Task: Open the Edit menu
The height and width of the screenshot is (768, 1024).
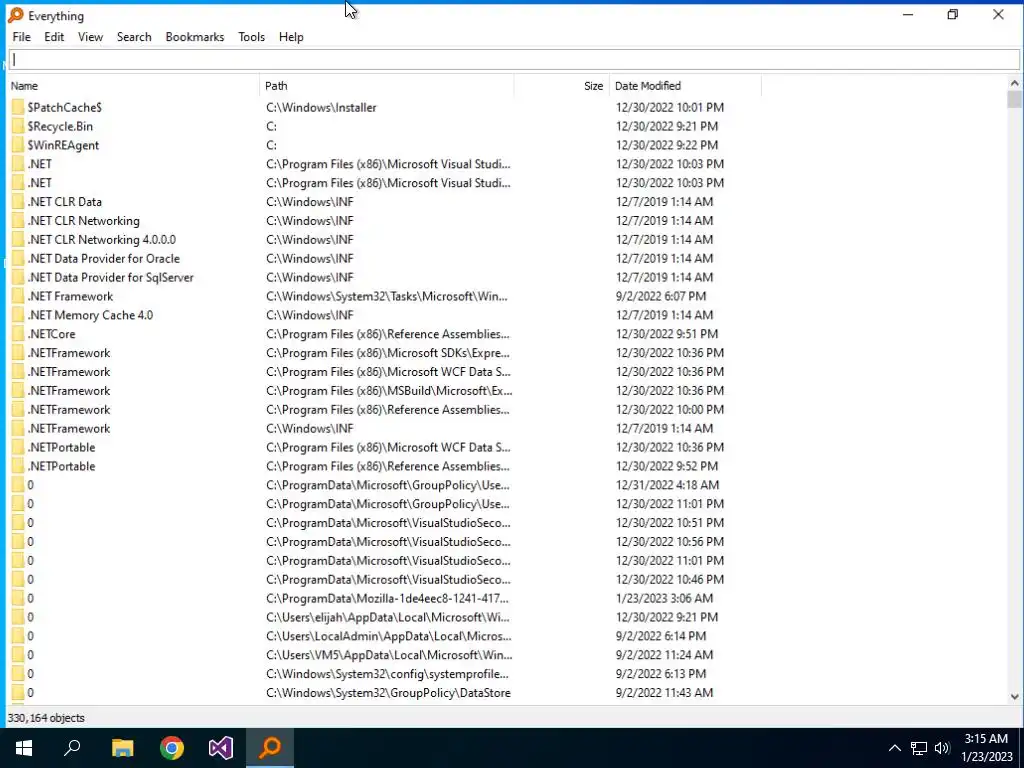Action: pos(54,37)
